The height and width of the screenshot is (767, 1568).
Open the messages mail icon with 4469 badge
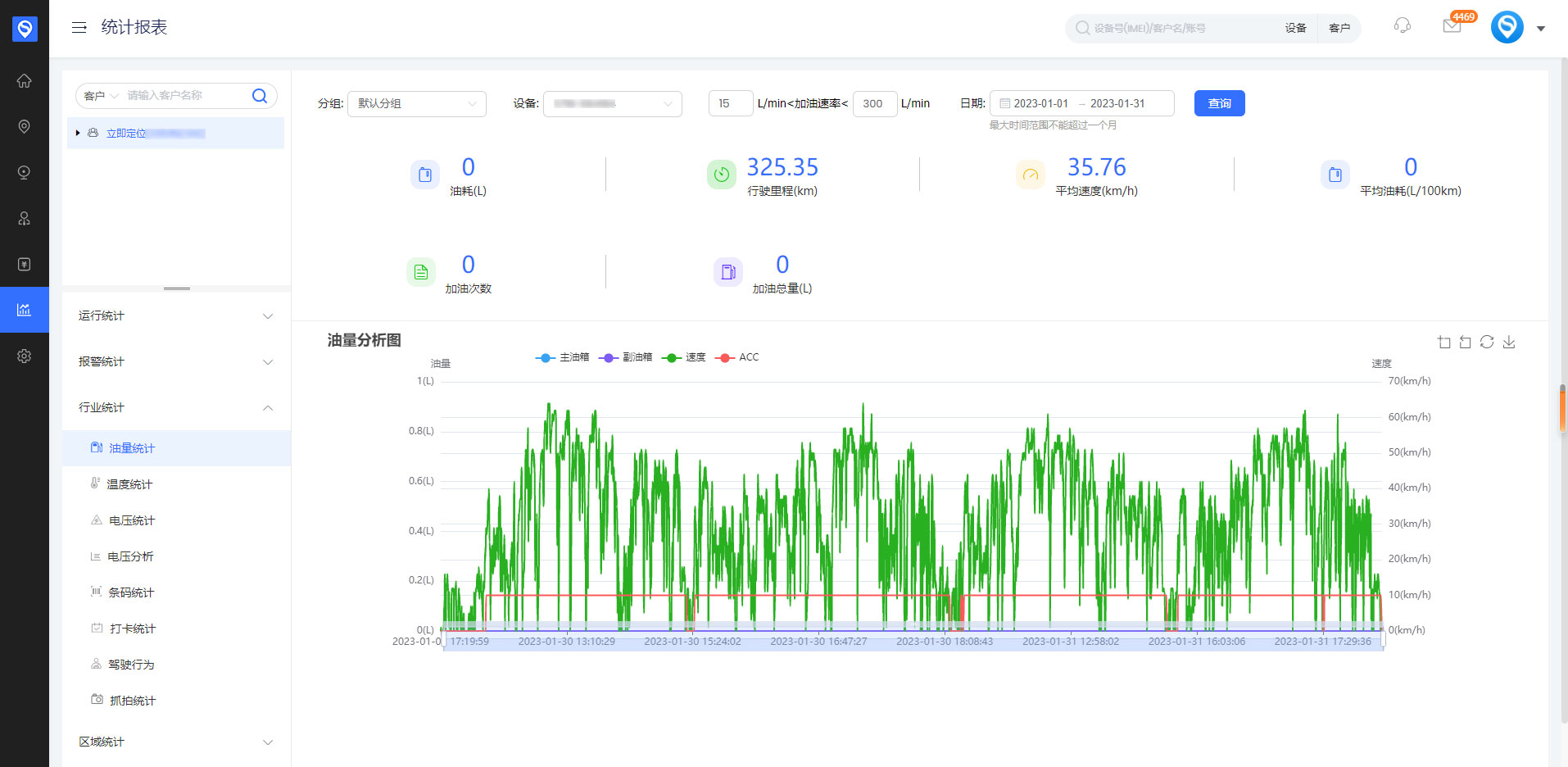(1452, 26)
